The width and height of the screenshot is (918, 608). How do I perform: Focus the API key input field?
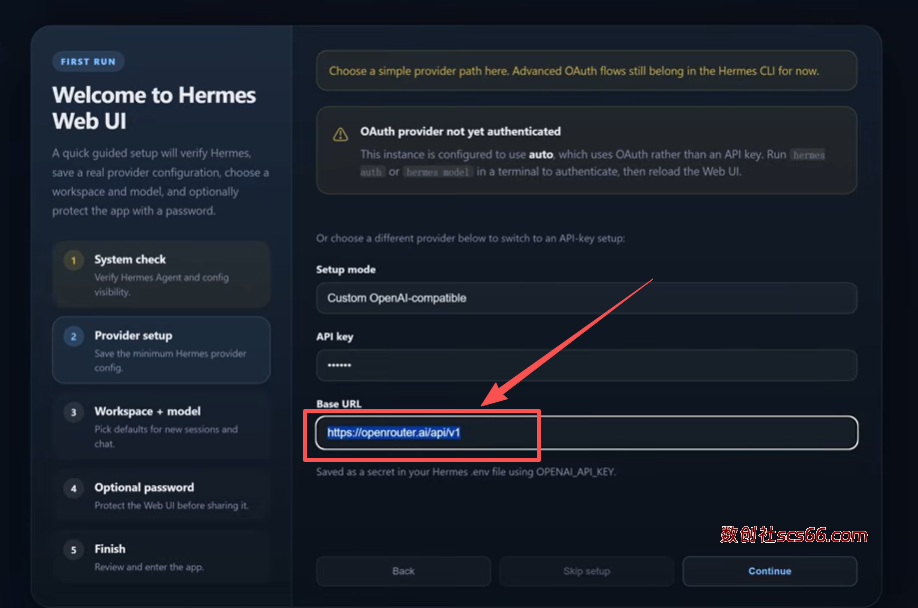pos(586,365)
